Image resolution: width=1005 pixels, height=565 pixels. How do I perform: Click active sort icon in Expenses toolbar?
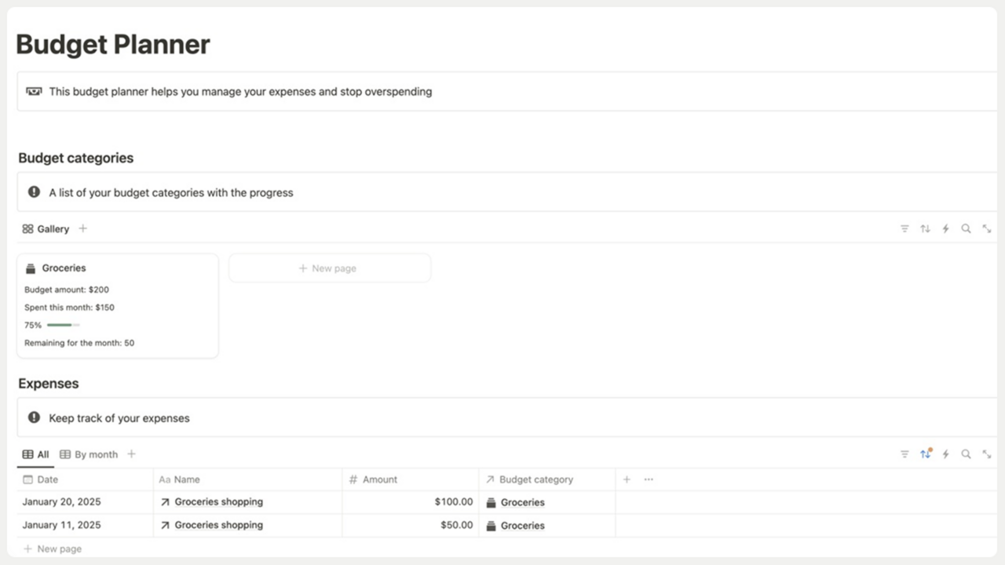click(x=926, y=454)
